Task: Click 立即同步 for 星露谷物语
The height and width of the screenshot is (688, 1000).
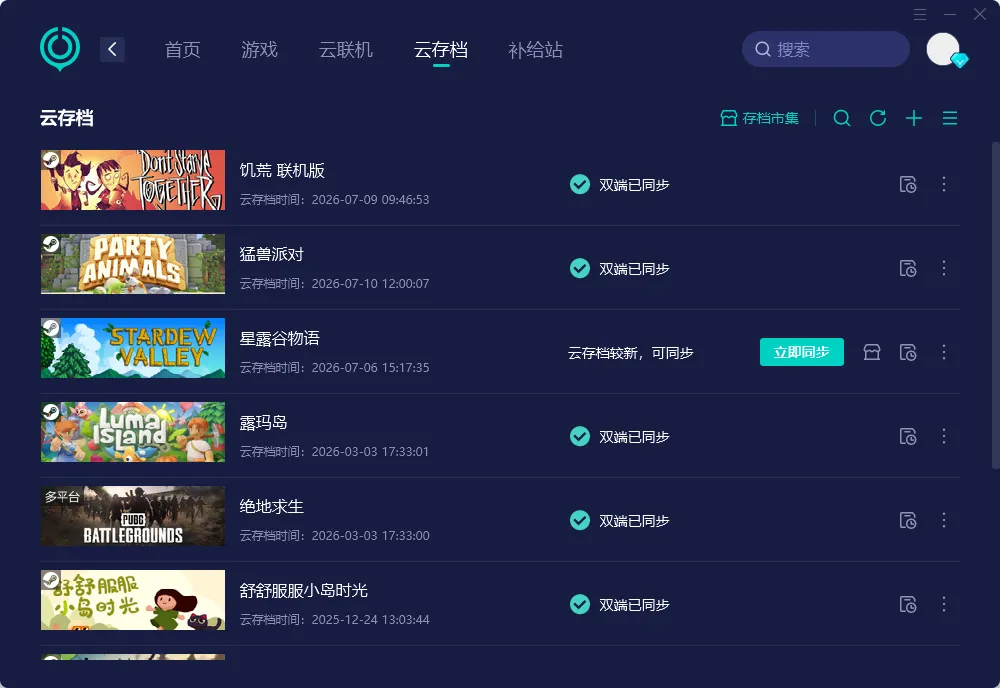Action: pos(802,352)
